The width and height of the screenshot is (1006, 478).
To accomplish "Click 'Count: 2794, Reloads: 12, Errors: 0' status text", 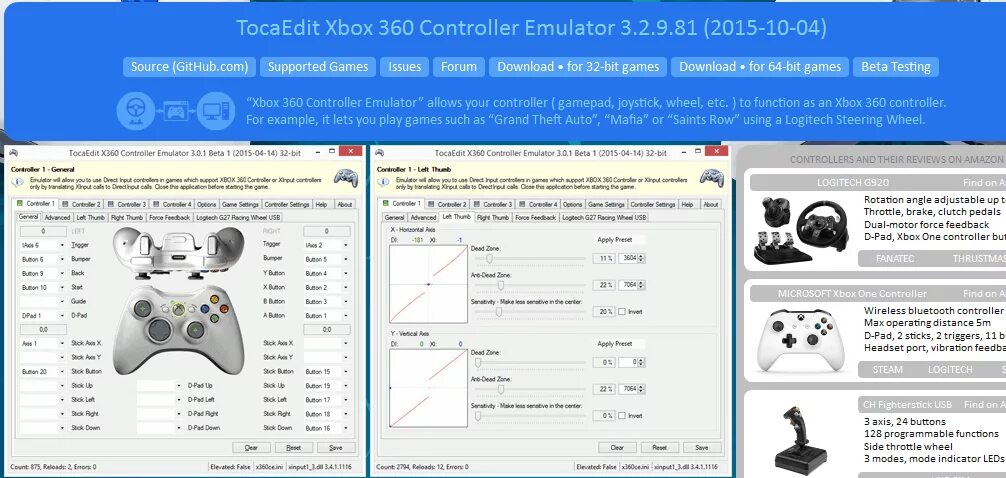I will coord(422,467).
